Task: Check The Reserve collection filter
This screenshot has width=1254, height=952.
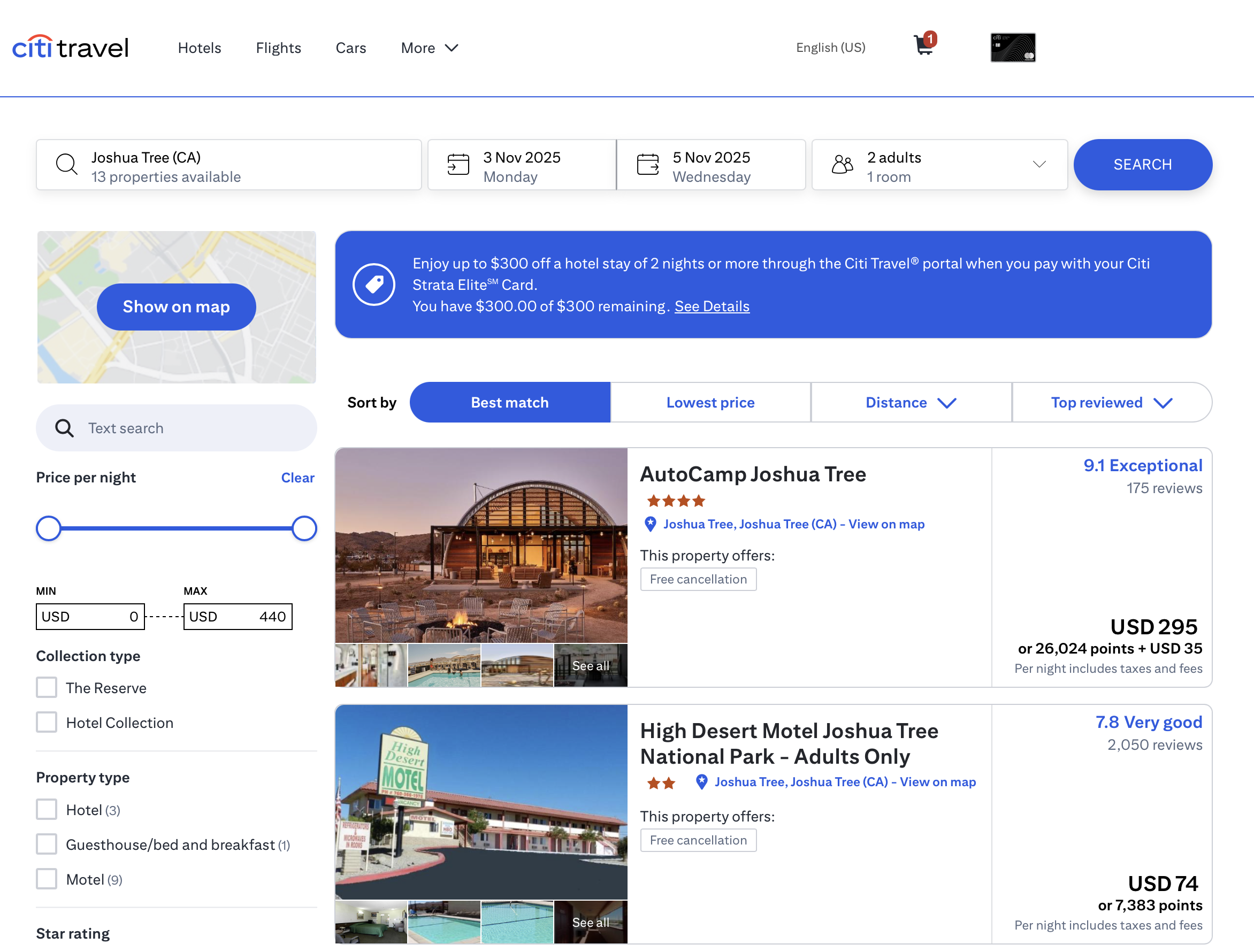Action: (47, 687)
